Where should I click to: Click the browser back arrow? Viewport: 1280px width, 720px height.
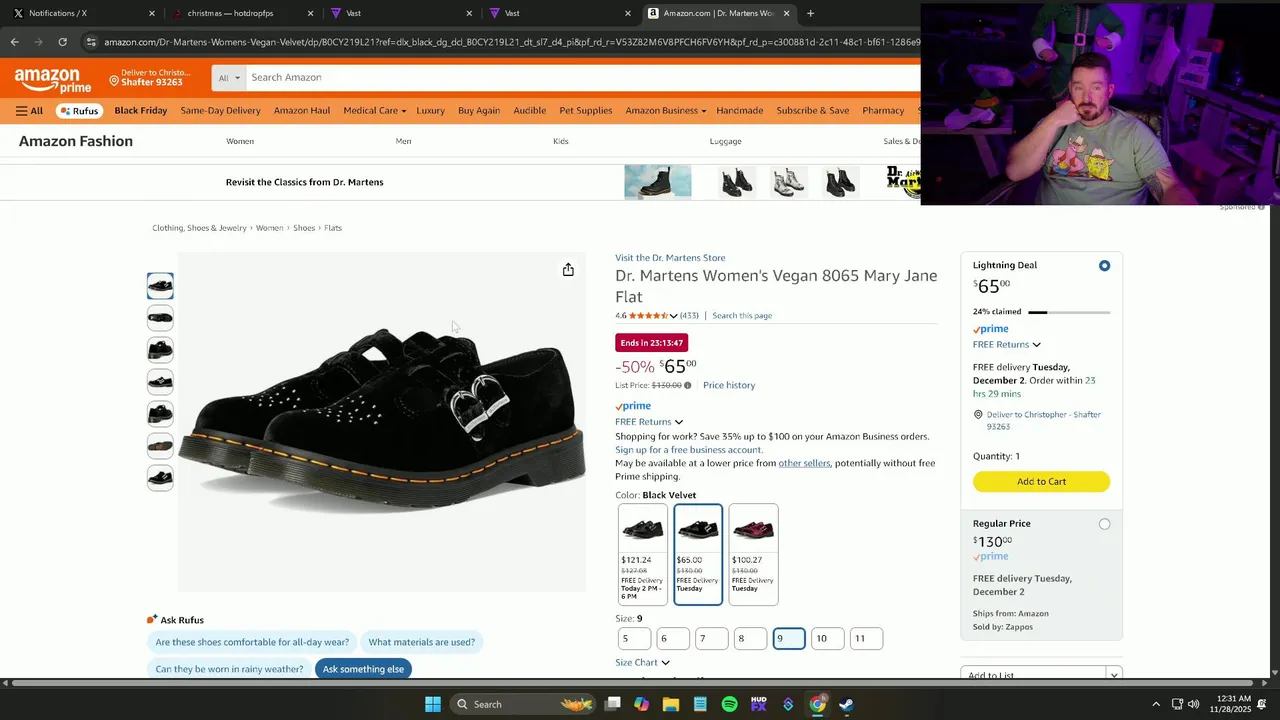click(x=14, y=42)
